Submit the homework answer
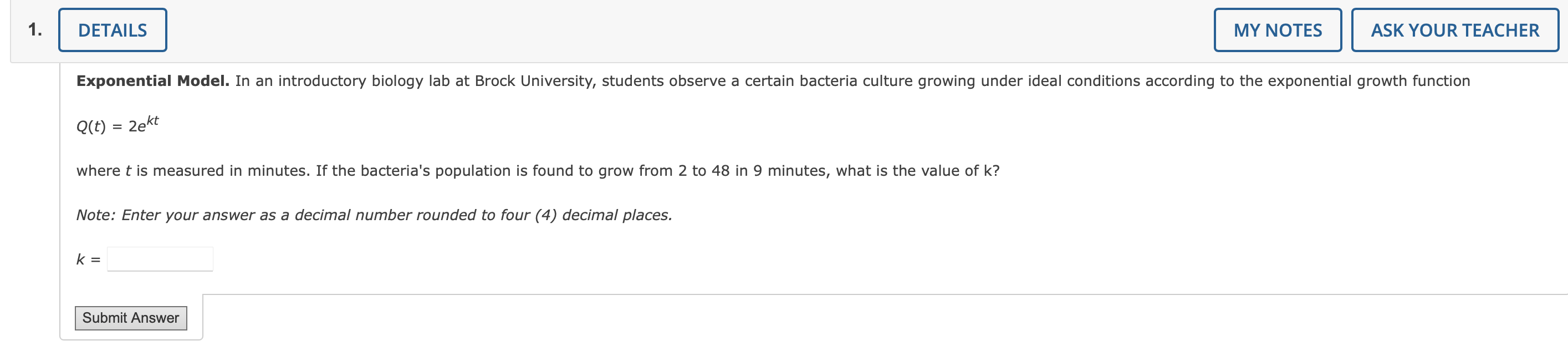 coord(131,318)
